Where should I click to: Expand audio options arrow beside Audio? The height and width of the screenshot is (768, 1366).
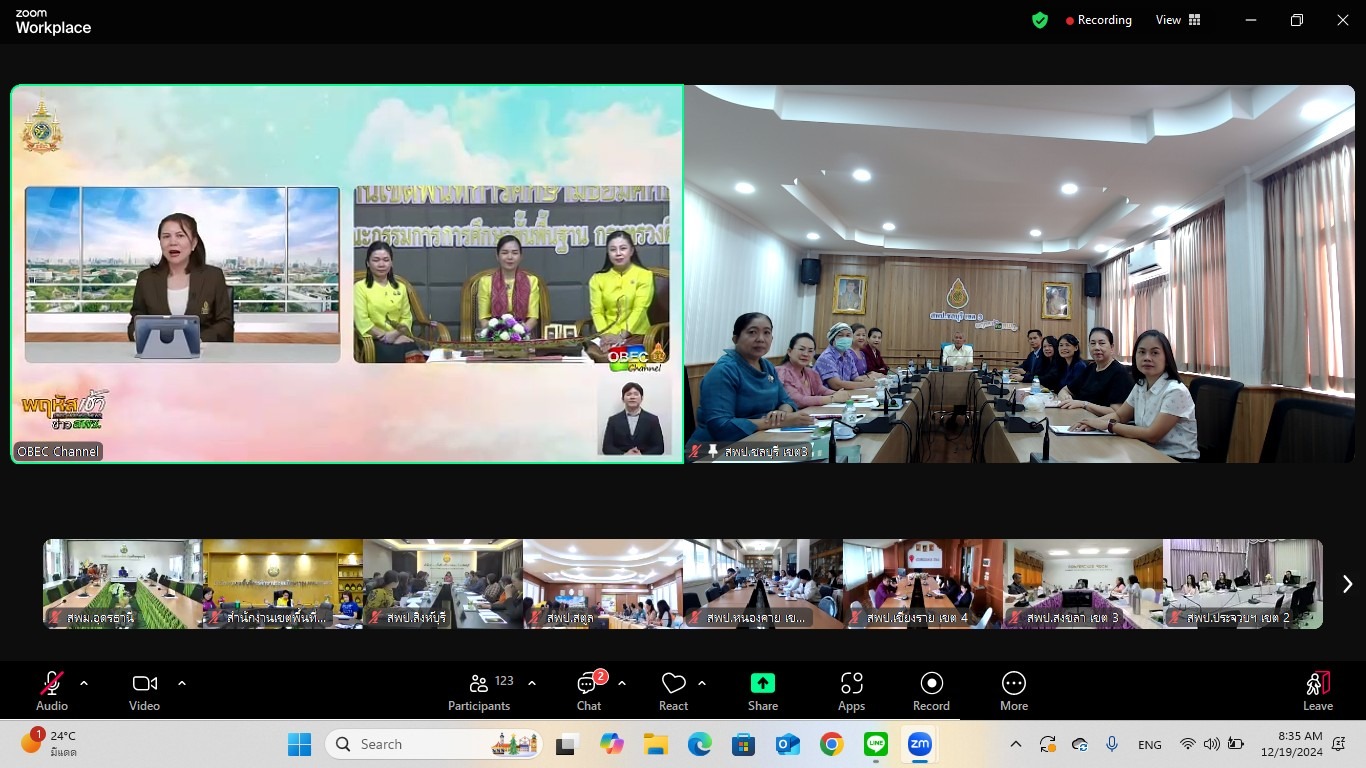pos(84,683)
